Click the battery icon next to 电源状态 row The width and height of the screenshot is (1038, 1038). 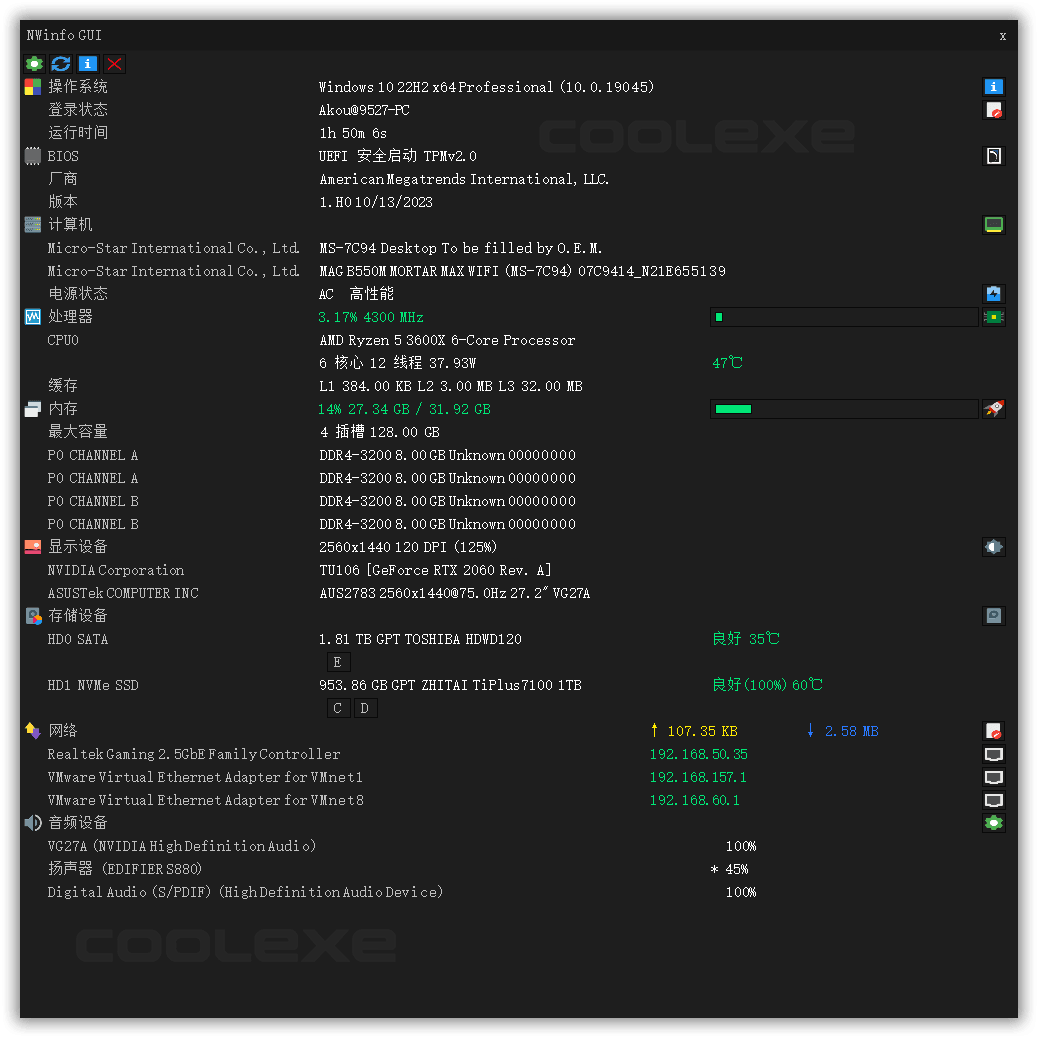point(993,293)
